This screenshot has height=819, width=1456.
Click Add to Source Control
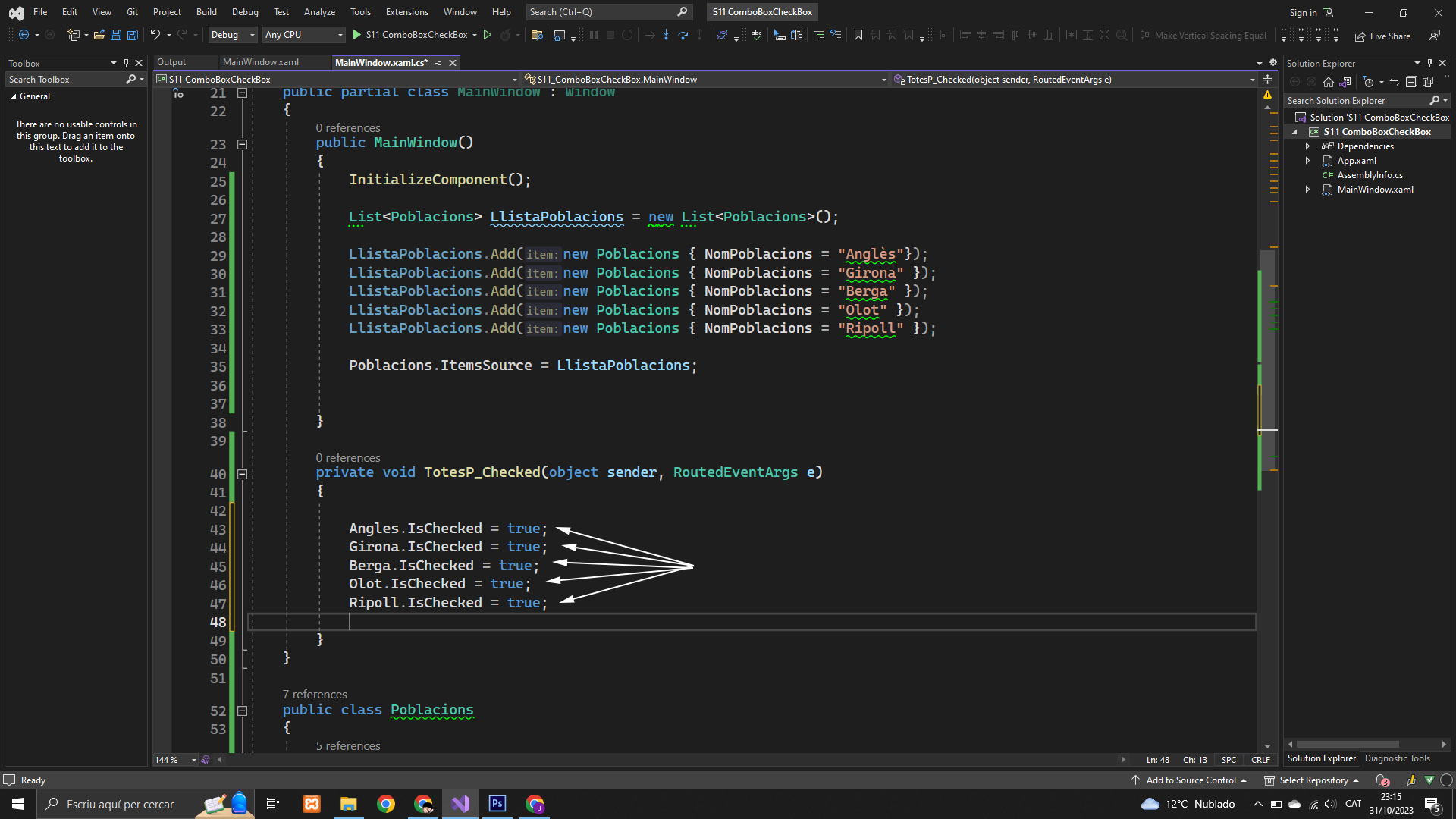pos(1190,780)
